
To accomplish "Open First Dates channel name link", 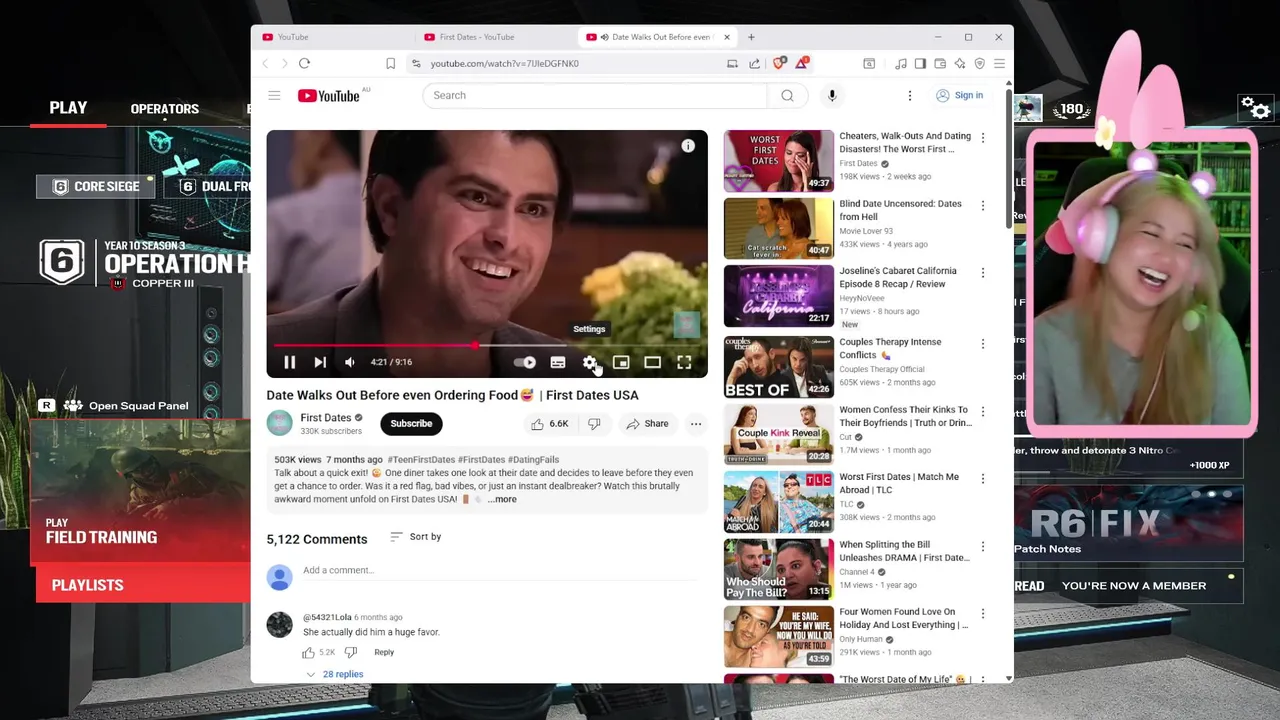I will [x=326, y=417].
